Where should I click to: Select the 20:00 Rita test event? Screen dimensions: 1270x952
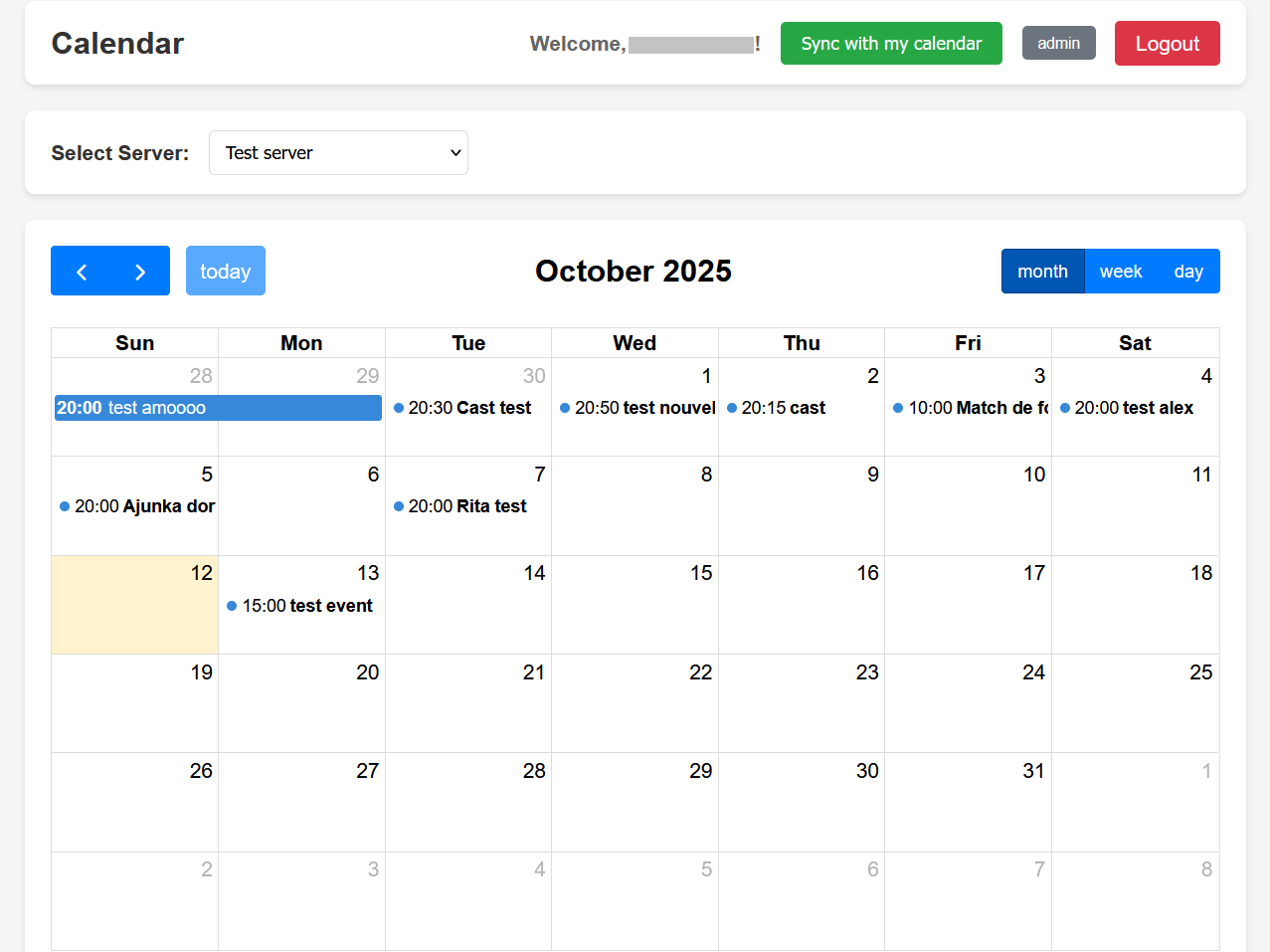[465, 506]
